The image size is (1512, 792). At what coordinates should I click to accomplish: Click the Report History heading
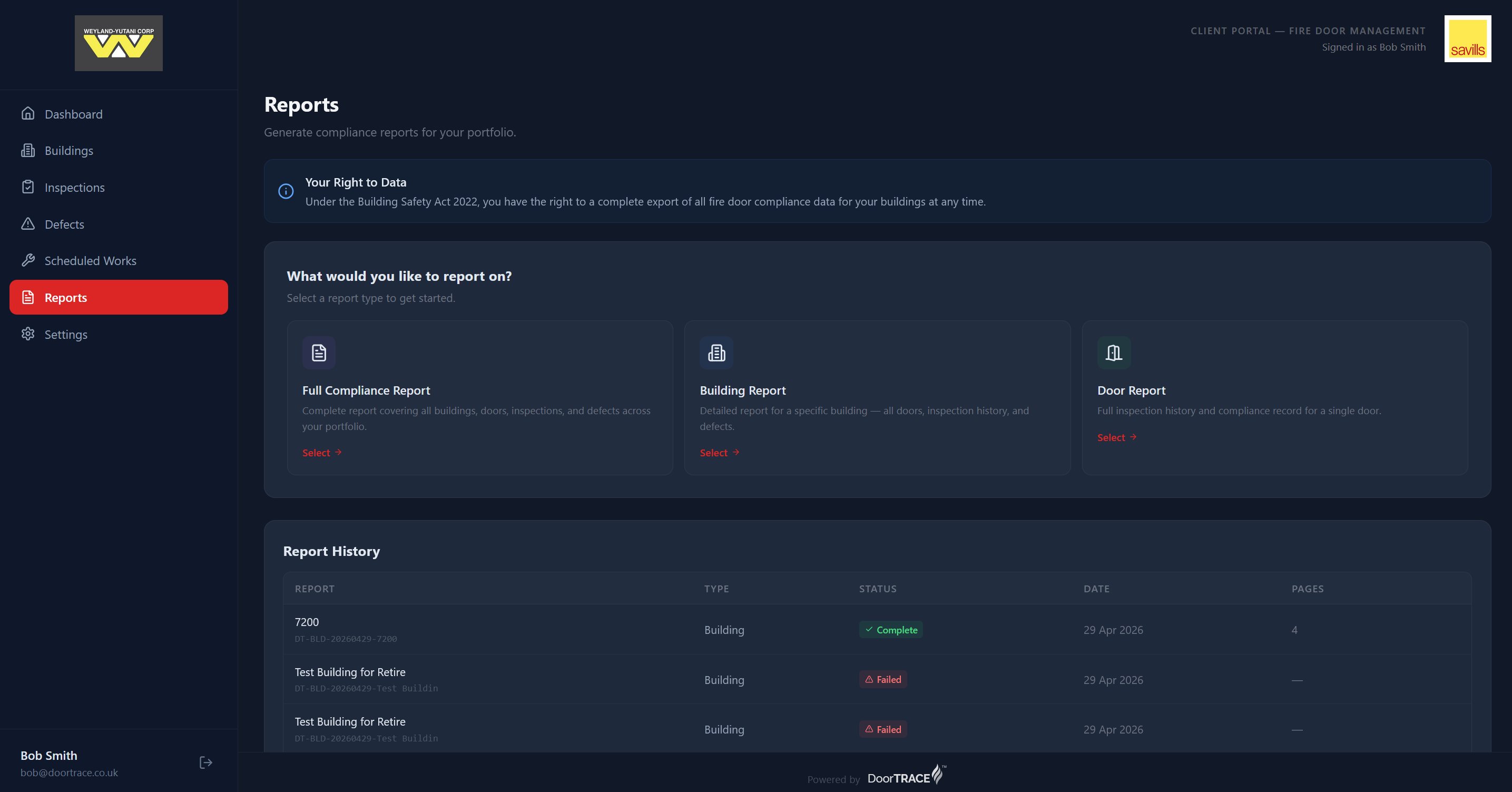331,551
